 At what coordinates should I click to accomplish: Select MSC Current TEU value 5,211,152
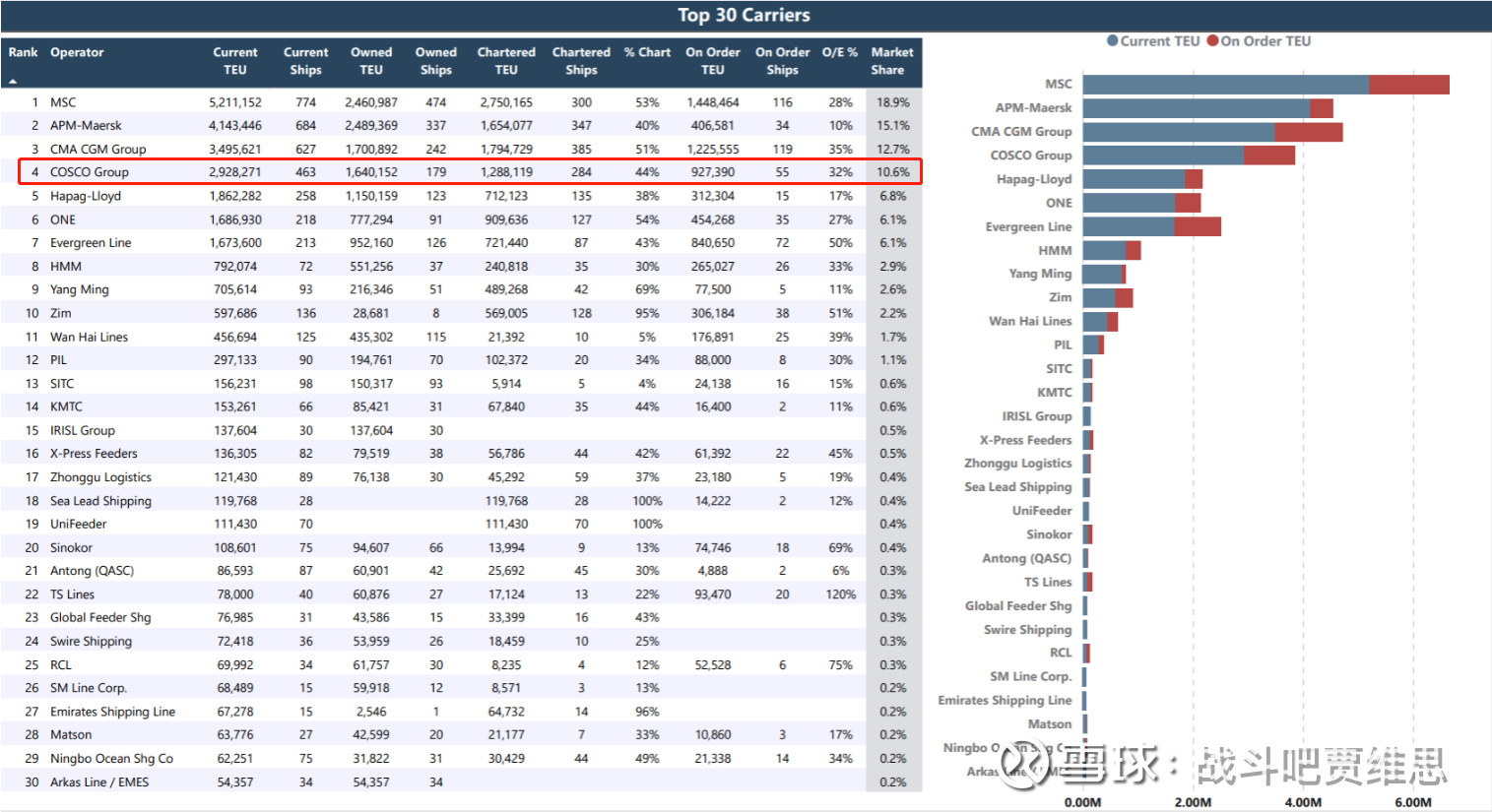[235, 102]
